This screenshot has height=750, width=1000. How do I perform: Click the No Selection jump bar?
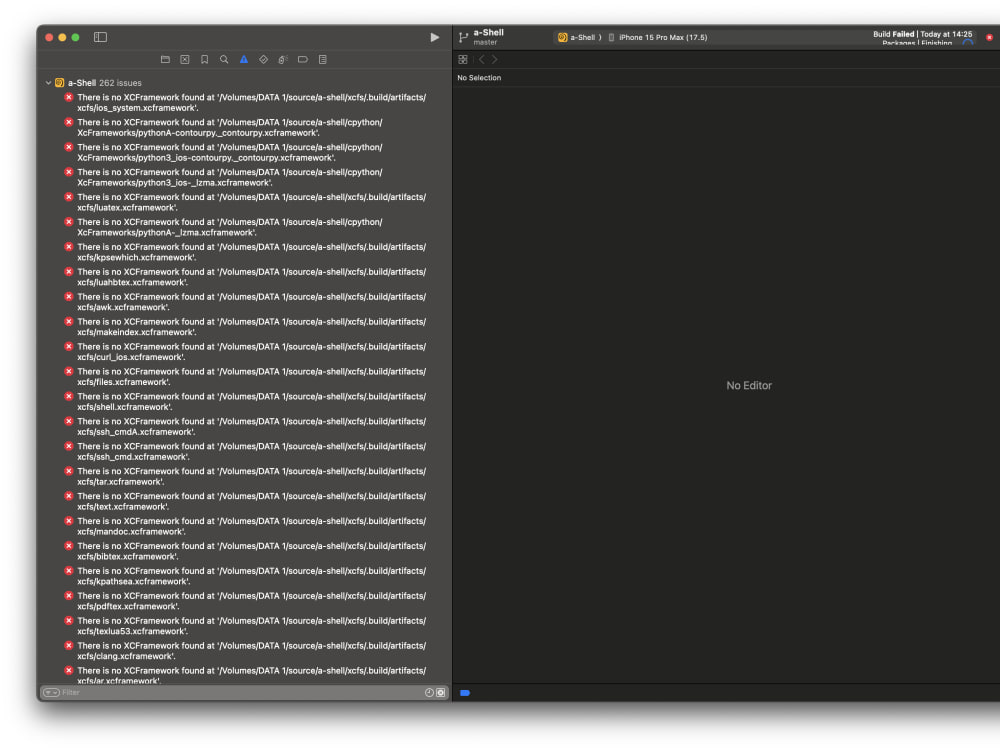point(479,78)
